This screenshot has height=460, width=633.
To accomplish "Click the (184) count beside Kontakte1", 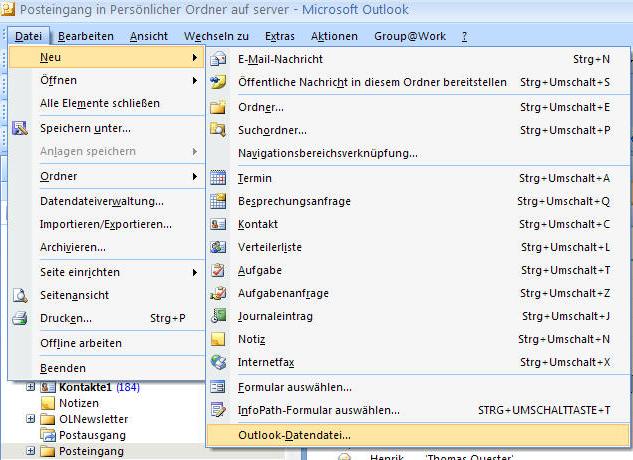I will [128, 387].
